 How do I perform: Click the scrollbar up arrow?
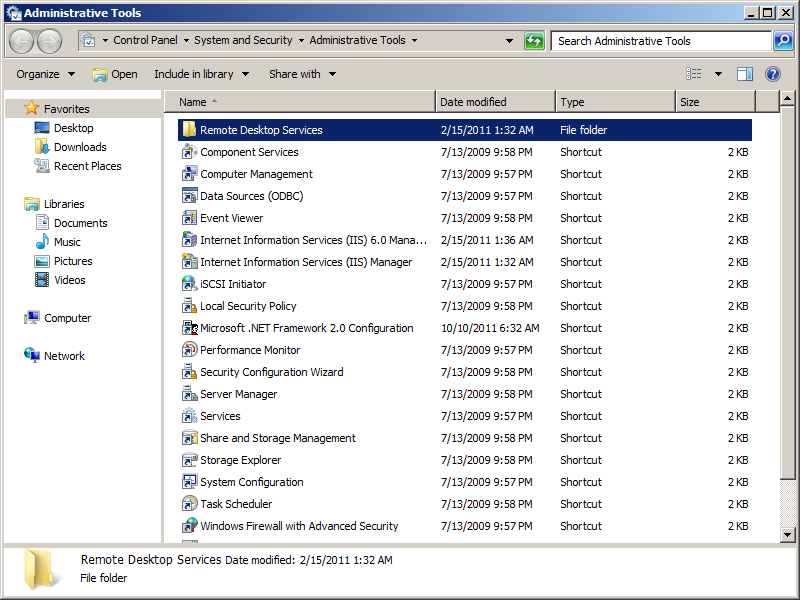click(x=787, y=98)
